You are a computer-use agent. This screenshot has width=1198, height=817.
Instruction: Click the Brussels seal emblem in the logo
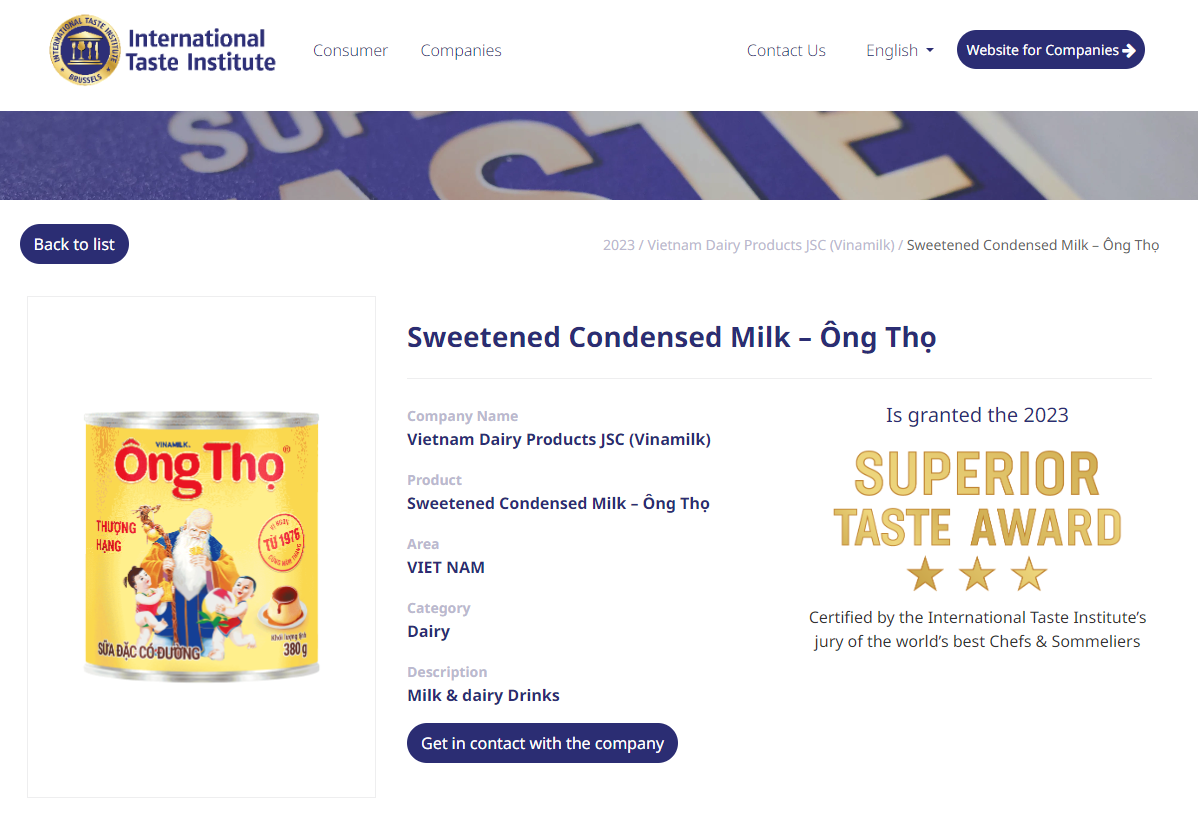81,47
